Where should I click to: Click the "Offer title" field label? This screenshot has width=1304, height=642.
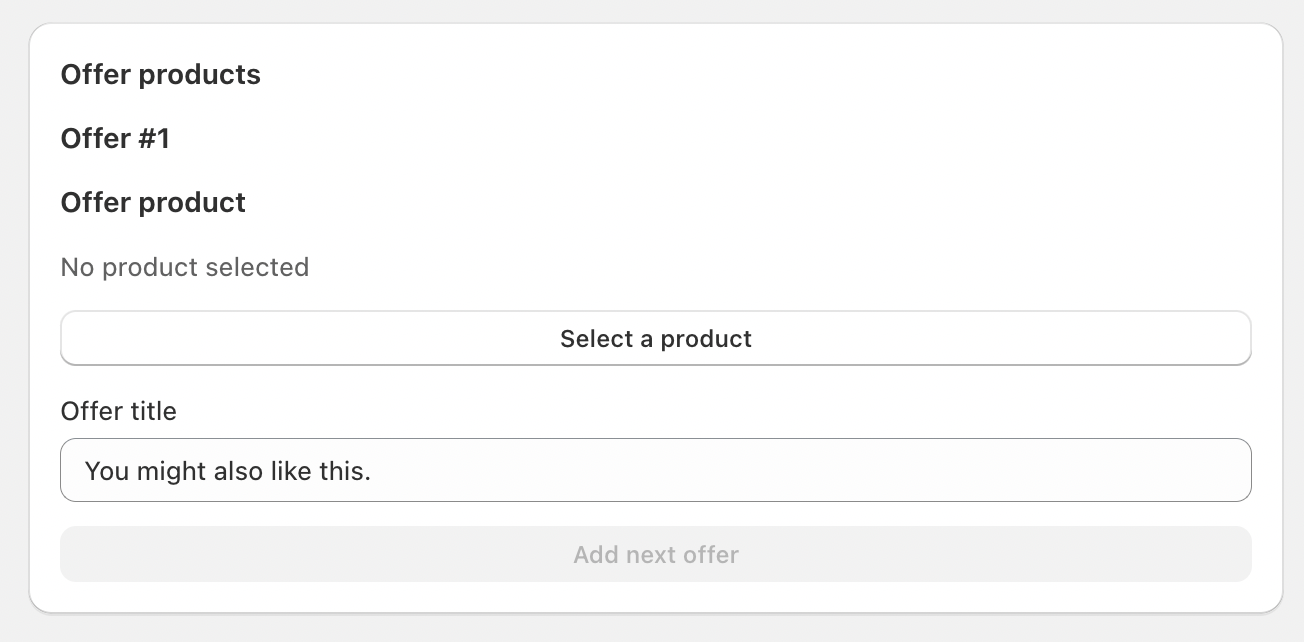(118, 411)
